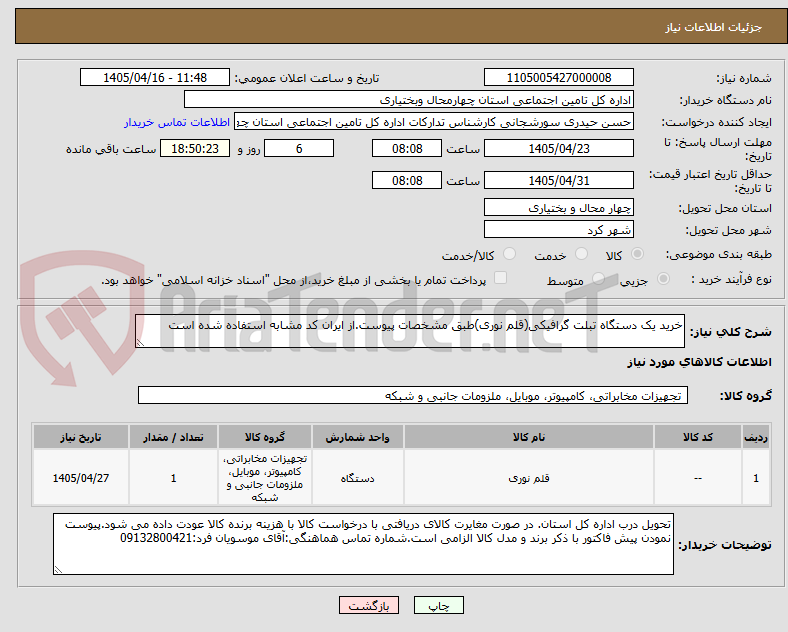Click the remaining time 18:50:23 field
Viewport: 788px width, 632px height.
[195, 148]
